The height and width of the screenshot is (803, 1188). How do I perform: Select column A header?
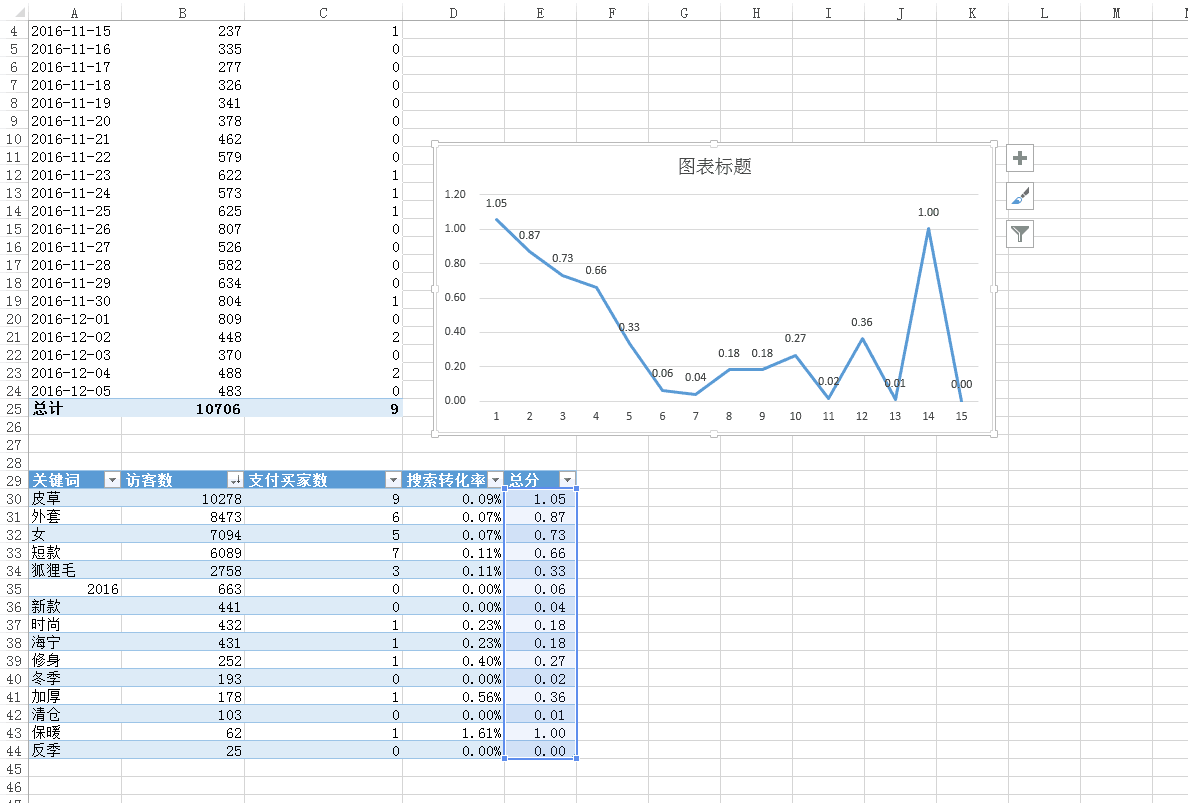[x=74, y=13]
